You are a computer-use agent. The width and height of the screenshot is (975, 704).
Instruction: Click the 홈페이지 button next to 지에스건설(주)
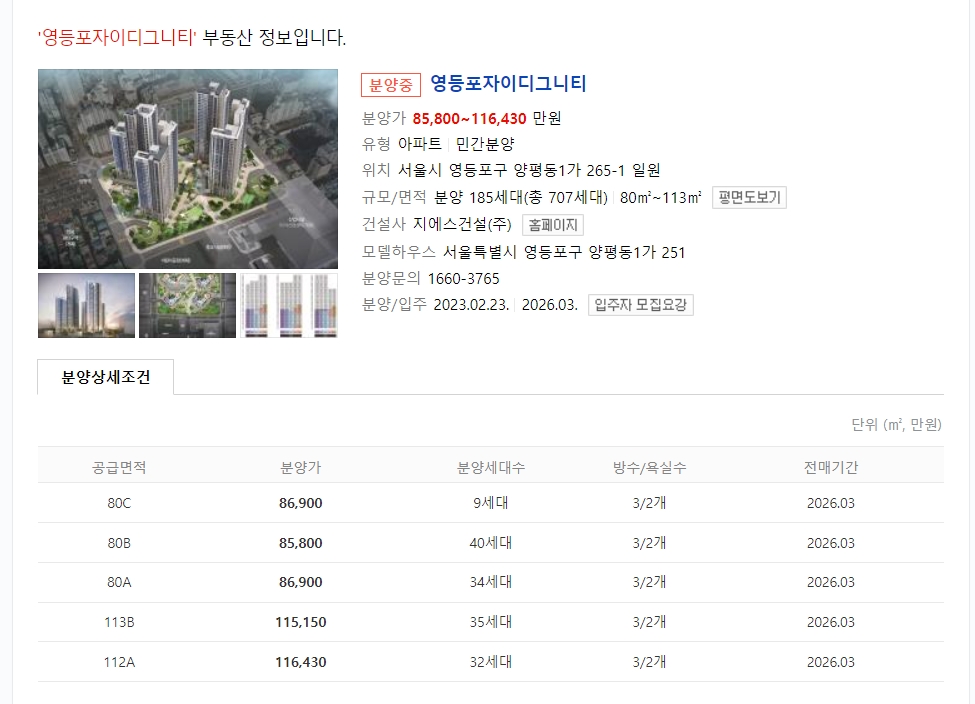point(552,225)
